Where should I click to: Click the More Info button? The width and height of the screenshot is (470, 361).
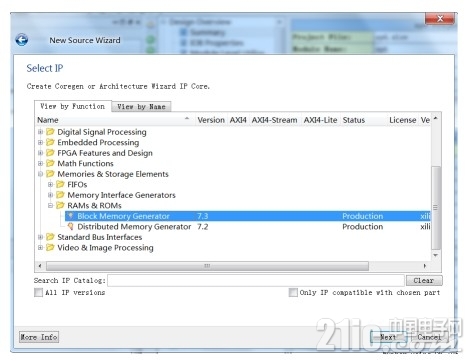point(39,337)
